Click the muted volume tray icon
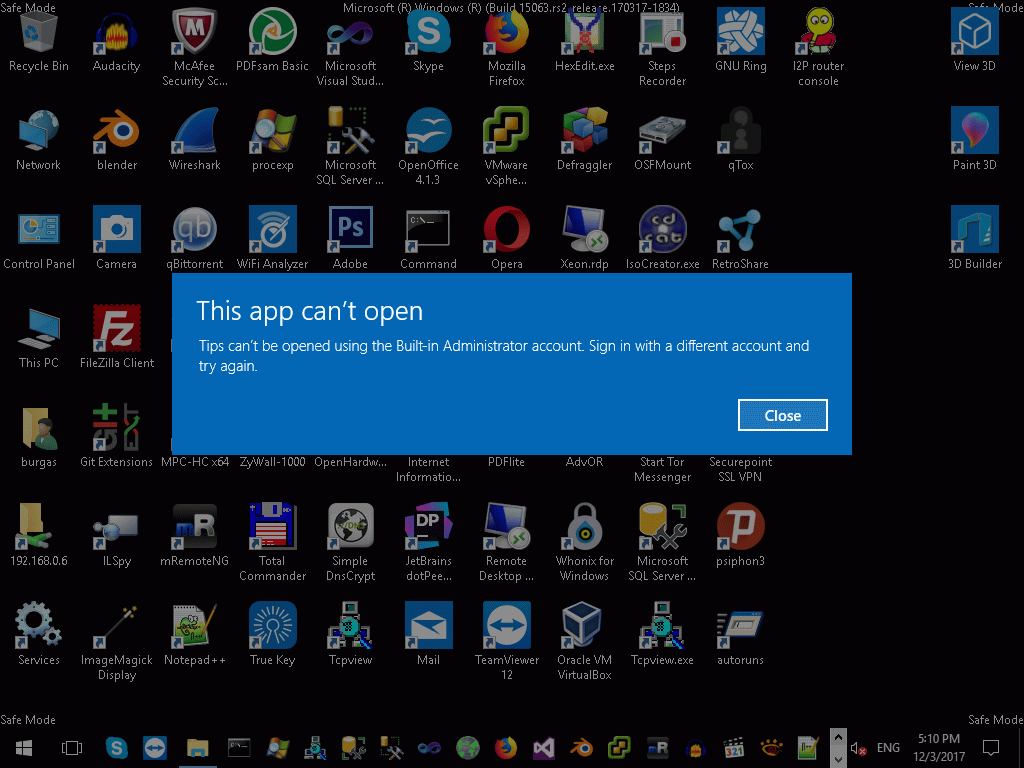Image resolution: width=1024 pixels, height=768 pixels. point(858,748)
